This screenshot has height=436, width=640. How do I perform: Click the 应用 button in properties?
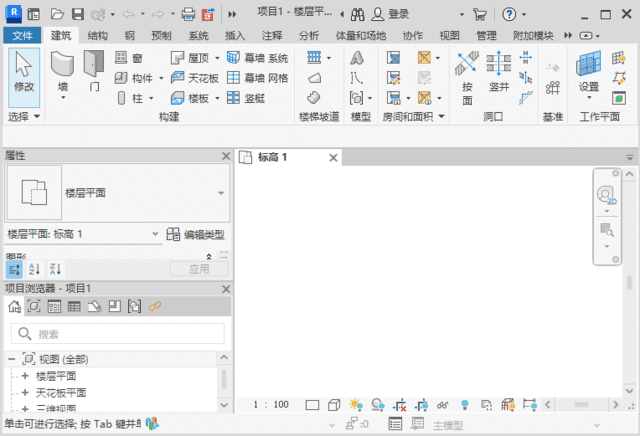pos(199,269)
